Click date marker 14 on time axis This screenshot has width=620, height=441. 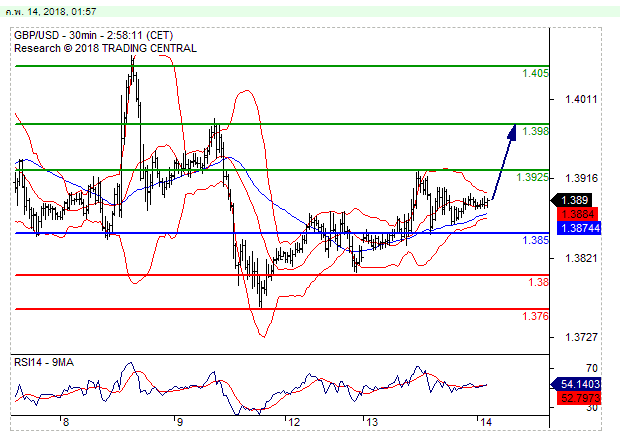point(486,422)
